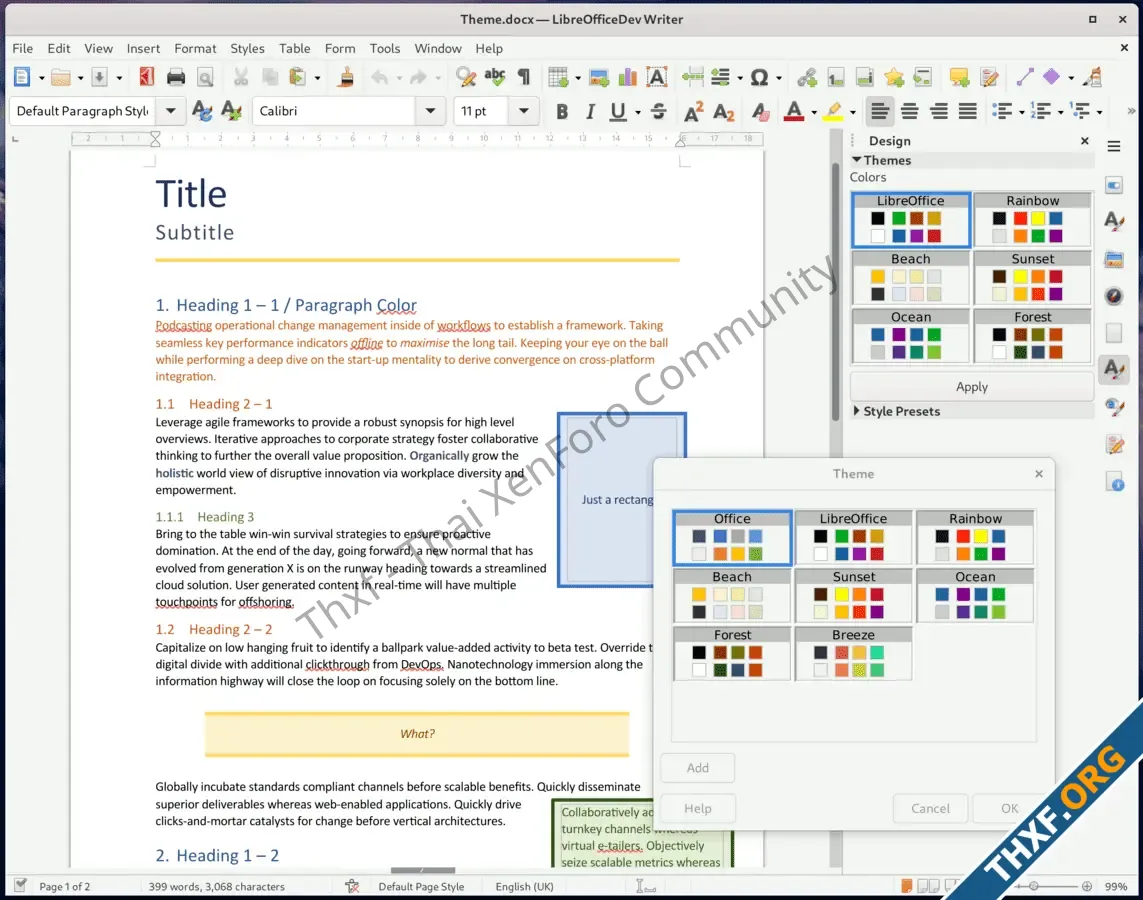Viewport: 1143px width, 900px height.
Task: Open the Tools menu
Action: click(x=385, y=48)
